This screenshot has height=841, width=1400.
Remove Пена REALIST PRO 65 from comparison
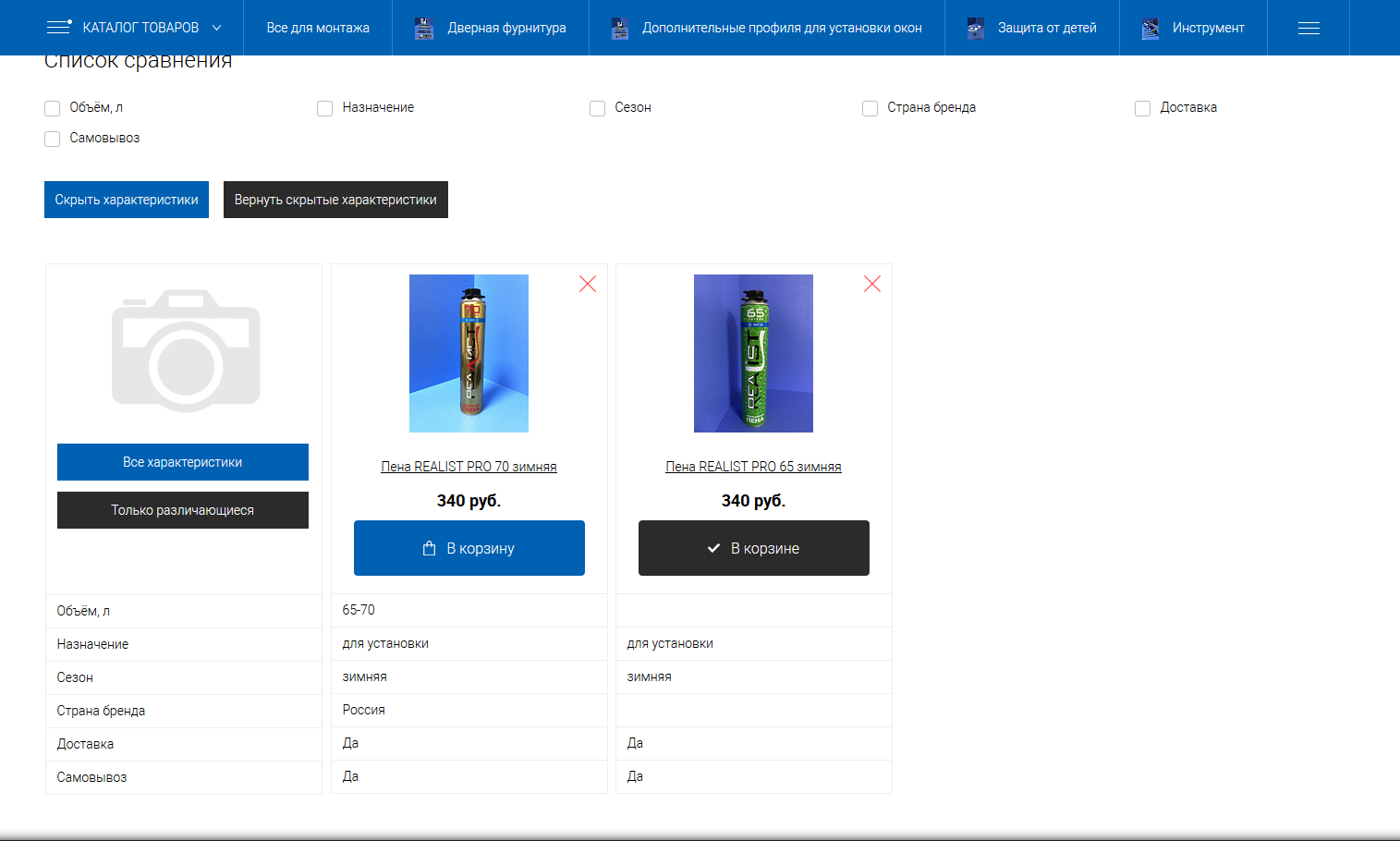pyautogui.click(x=872, y=284)
